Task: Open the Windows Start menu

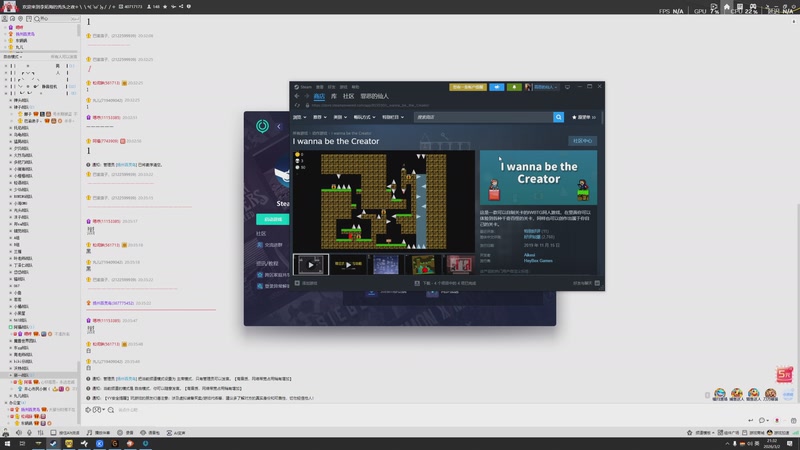Action: tap(7, 444)
